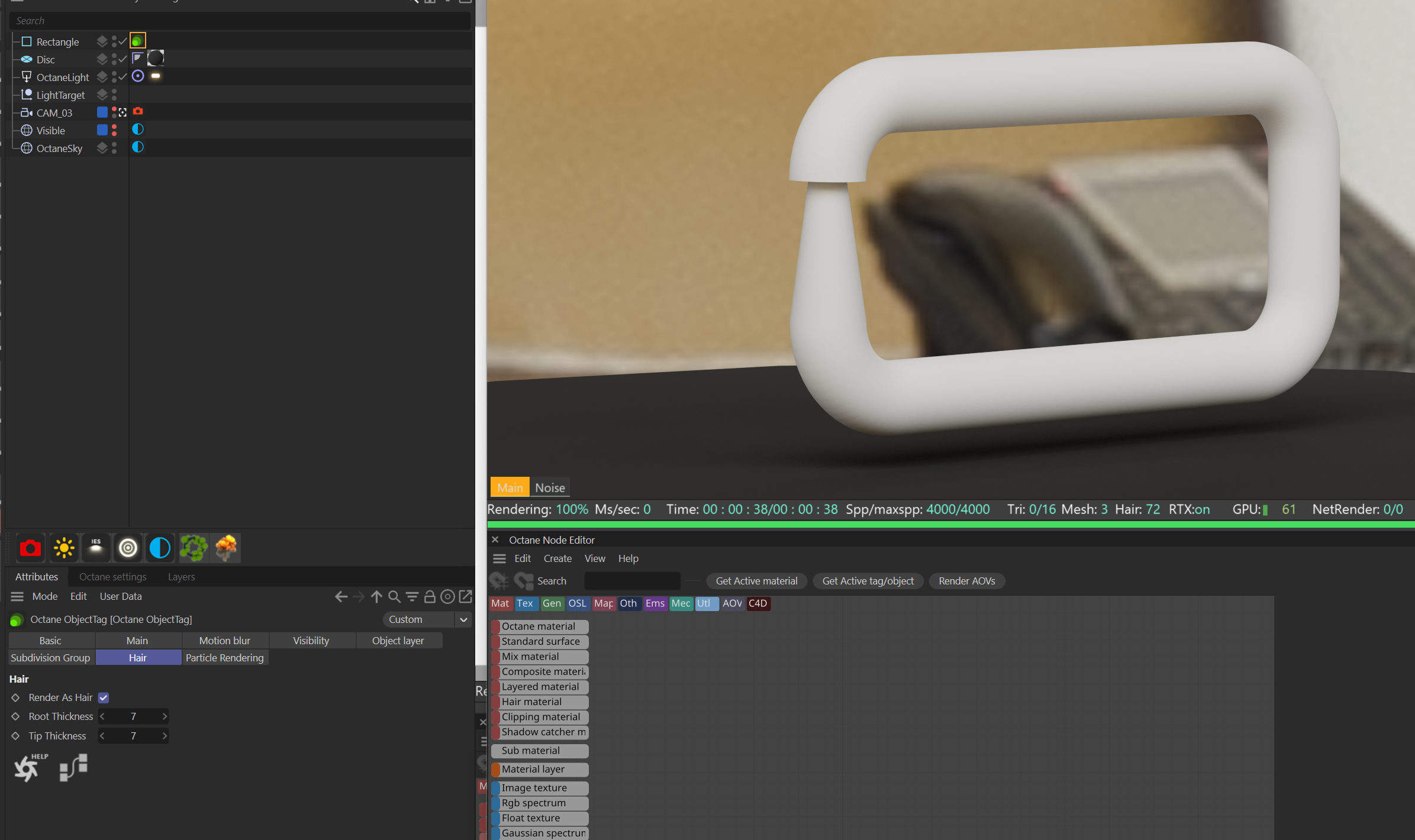The image size is (1415, 840).
Task: Open Create menu in Node Editor
Action: click(x=557, y=558)
